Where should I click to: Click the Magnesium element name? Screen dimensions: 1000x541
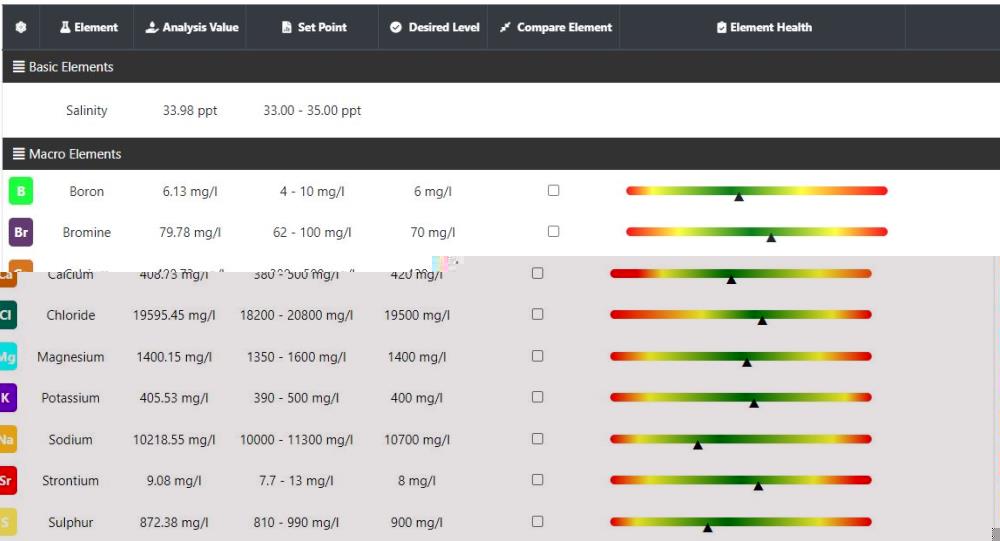coord(70,357)
